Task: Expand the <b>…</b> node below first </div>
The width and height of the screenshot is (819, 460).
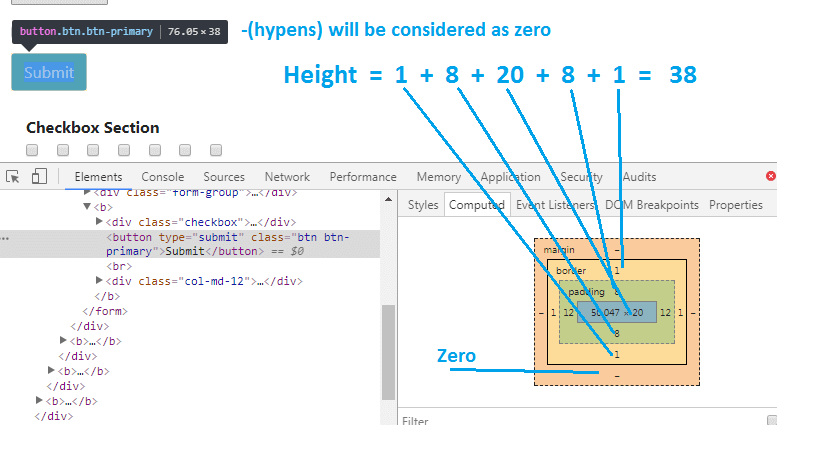Action: pyautogui.click(x=63, y=340)
